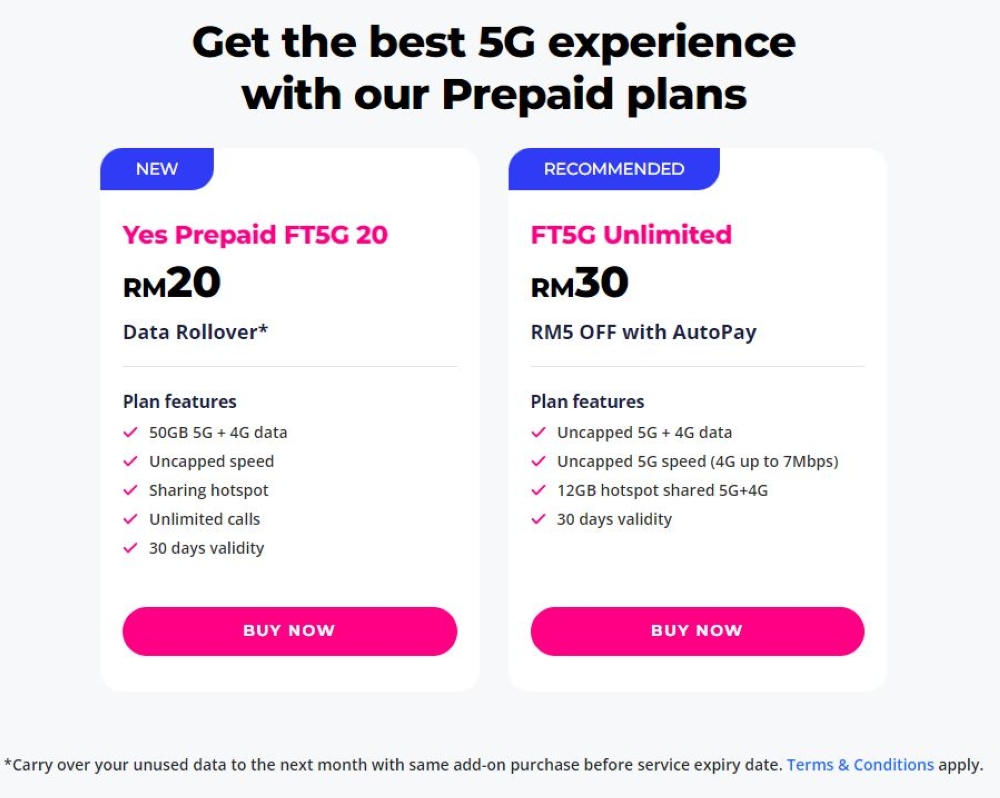The image size is (1000, 798).
Task: Click the RM30 price text
Action: point(580,283)
